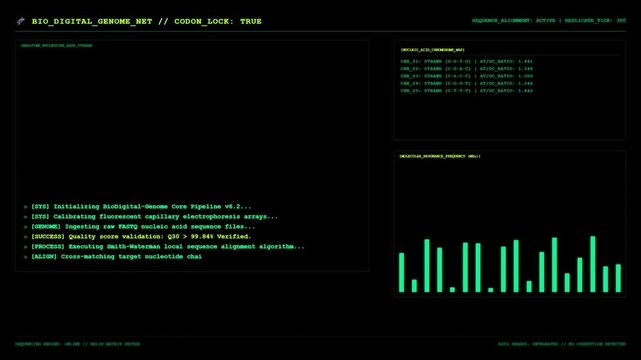The height and width of the screenshot is (360, 641).
Task: Click the footer status text at bottom left
Action: point(78,344)
